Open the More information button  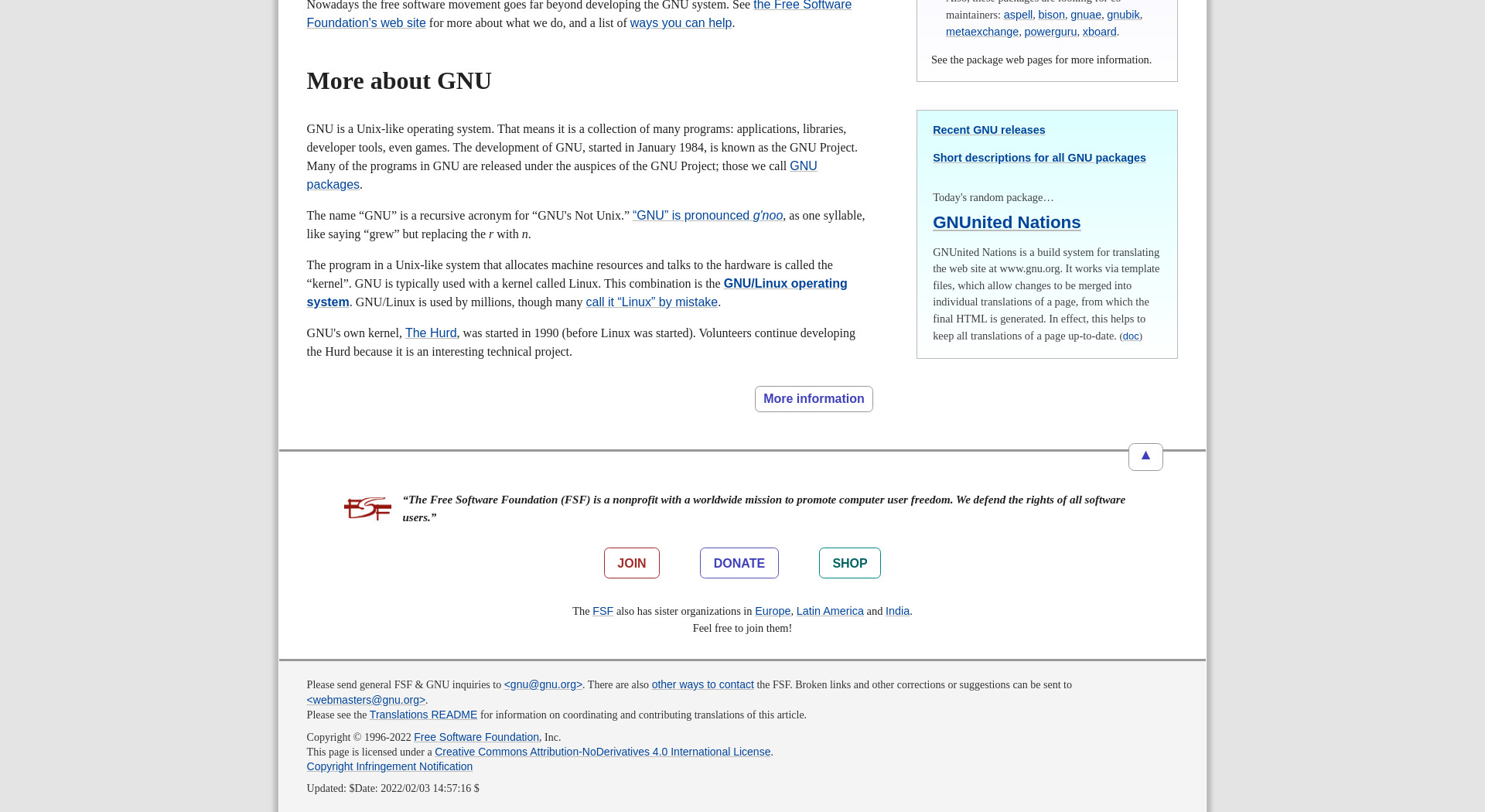tap(814, 399)
